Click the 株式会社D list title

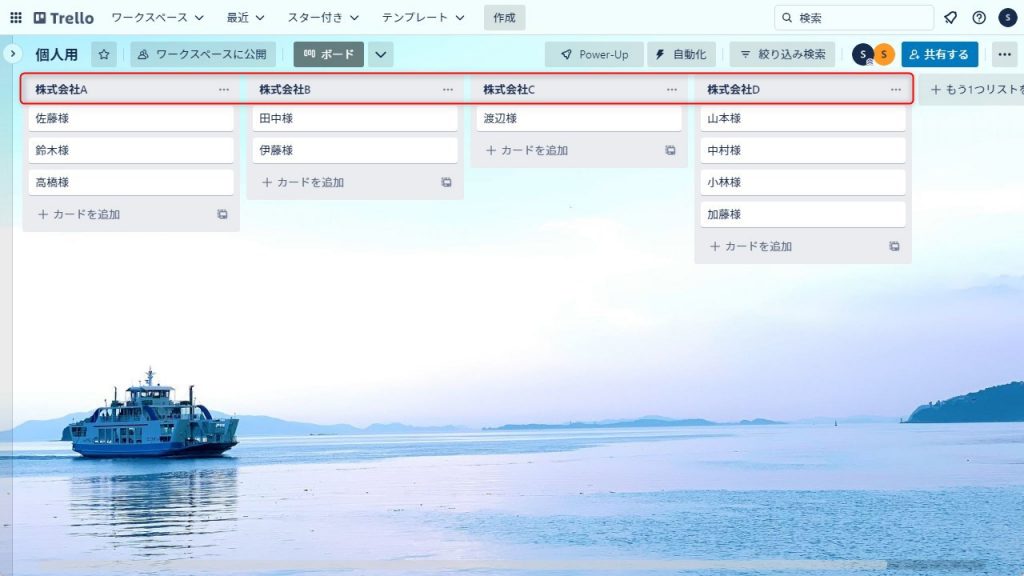(x=733, y=89)
